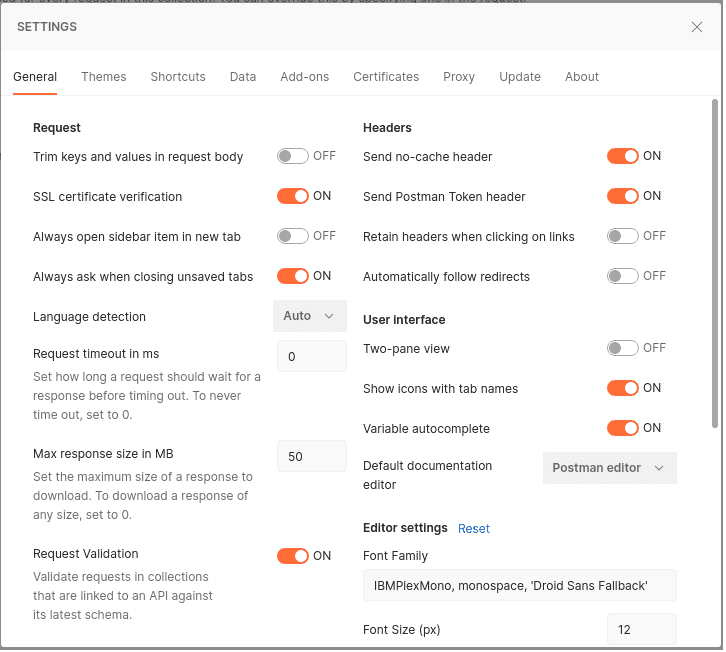Click the Request timeout in ms field
The width and height of the screenshot is (726, 652).
311,356
